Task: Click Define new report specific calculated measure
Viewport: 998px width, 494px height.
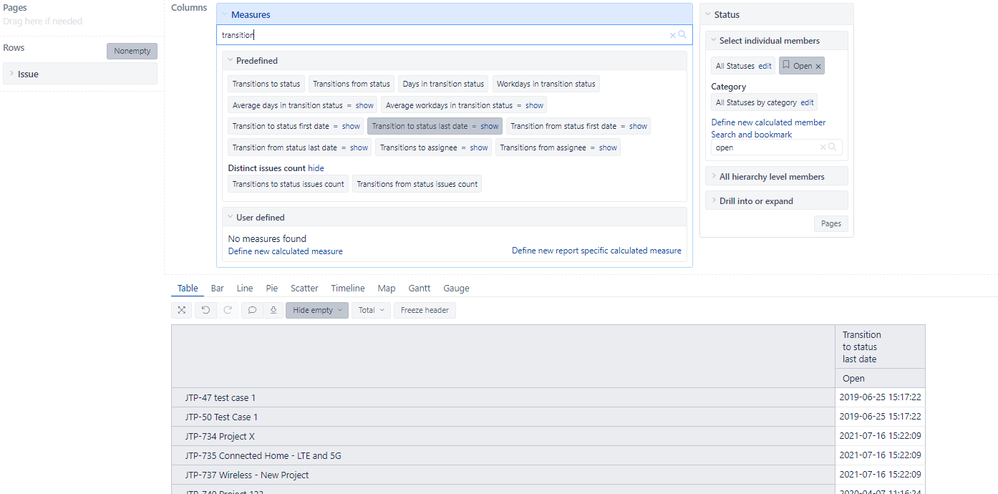Action: click(596, 251)
